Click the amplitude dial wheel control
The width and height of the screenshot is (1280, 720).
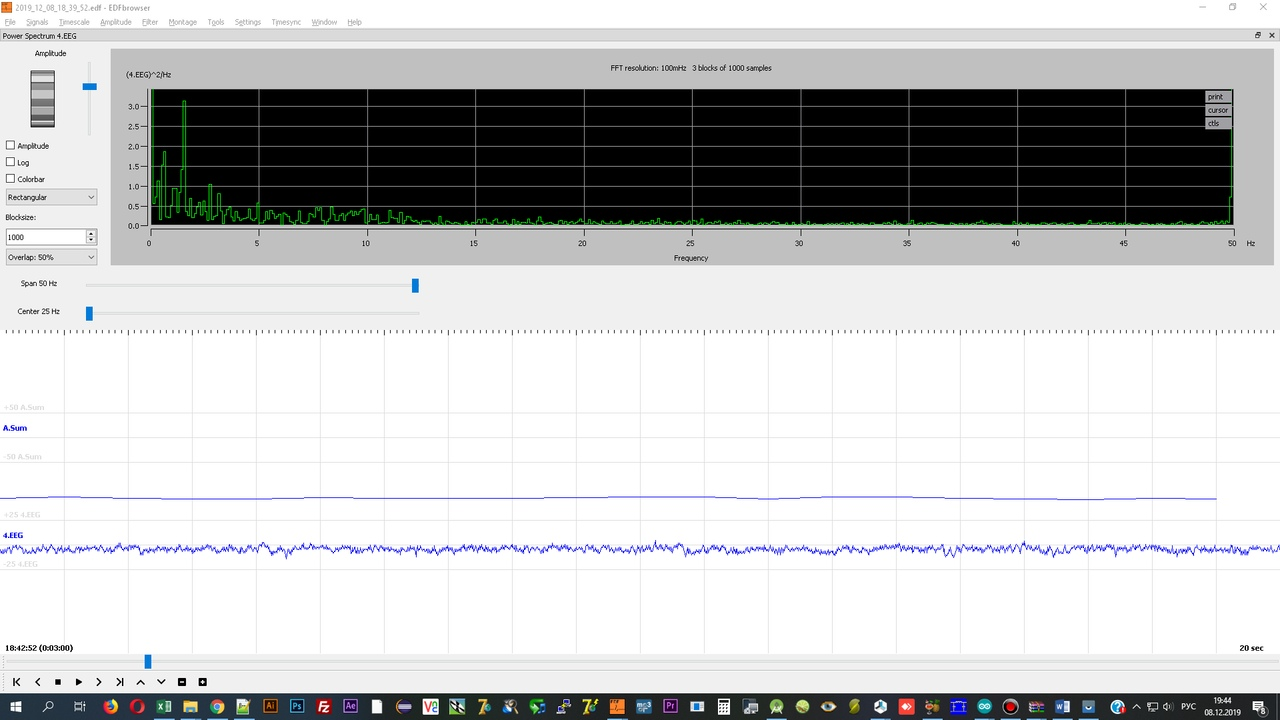[42, 98]
